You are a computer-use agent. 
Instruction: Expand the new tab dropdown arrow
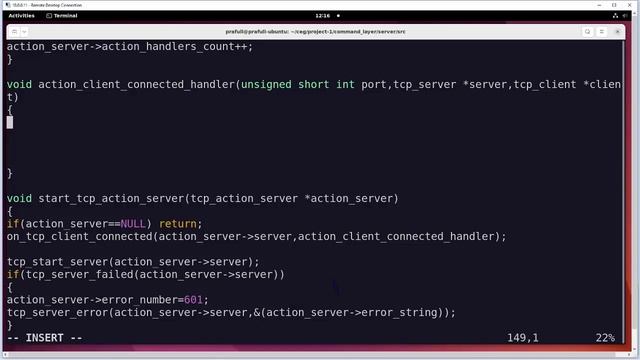point(24,31)
